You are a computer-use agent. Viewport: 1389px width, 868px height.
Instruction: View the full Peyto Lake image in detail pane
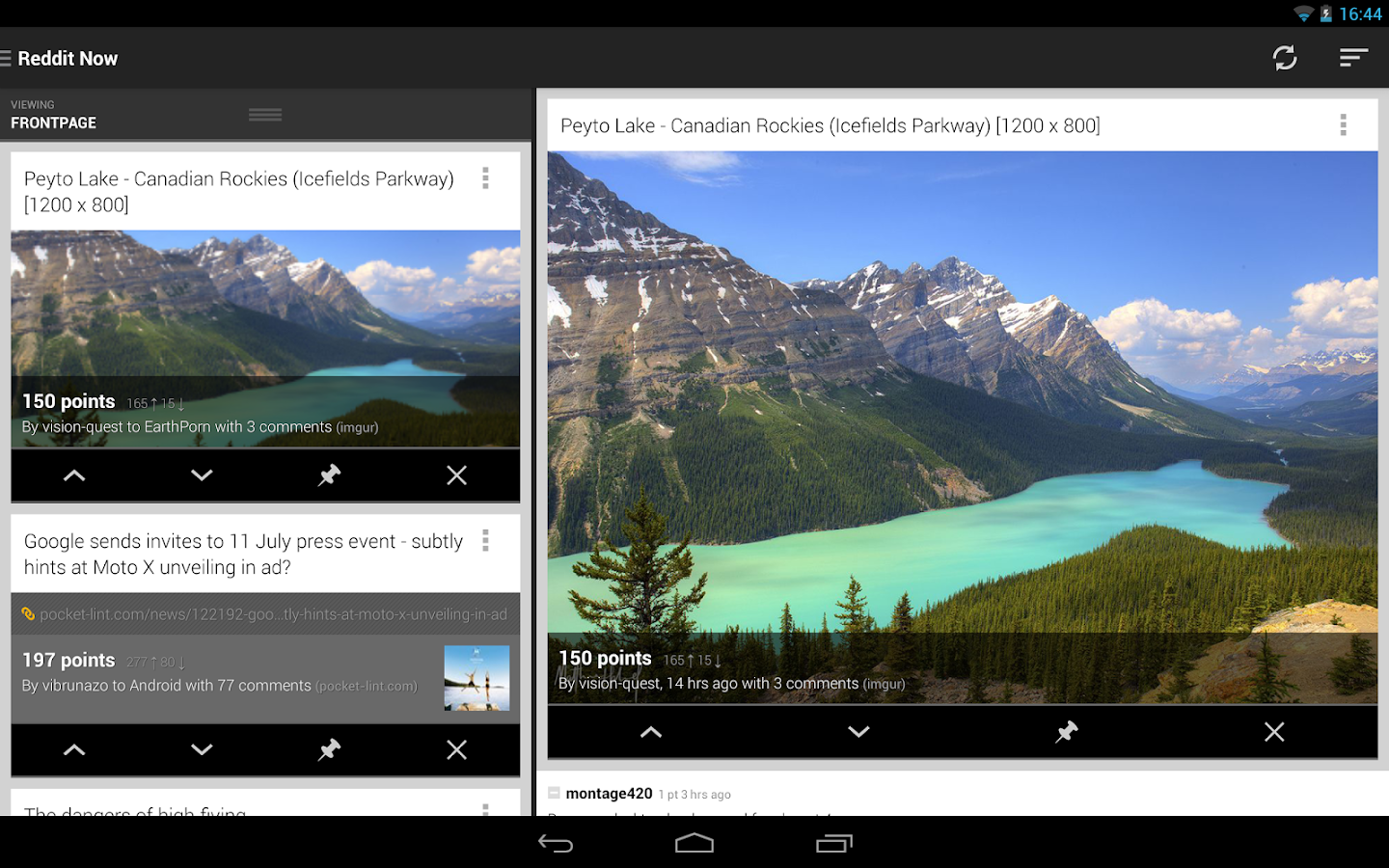pyautogui.click(x=963, y=428)
